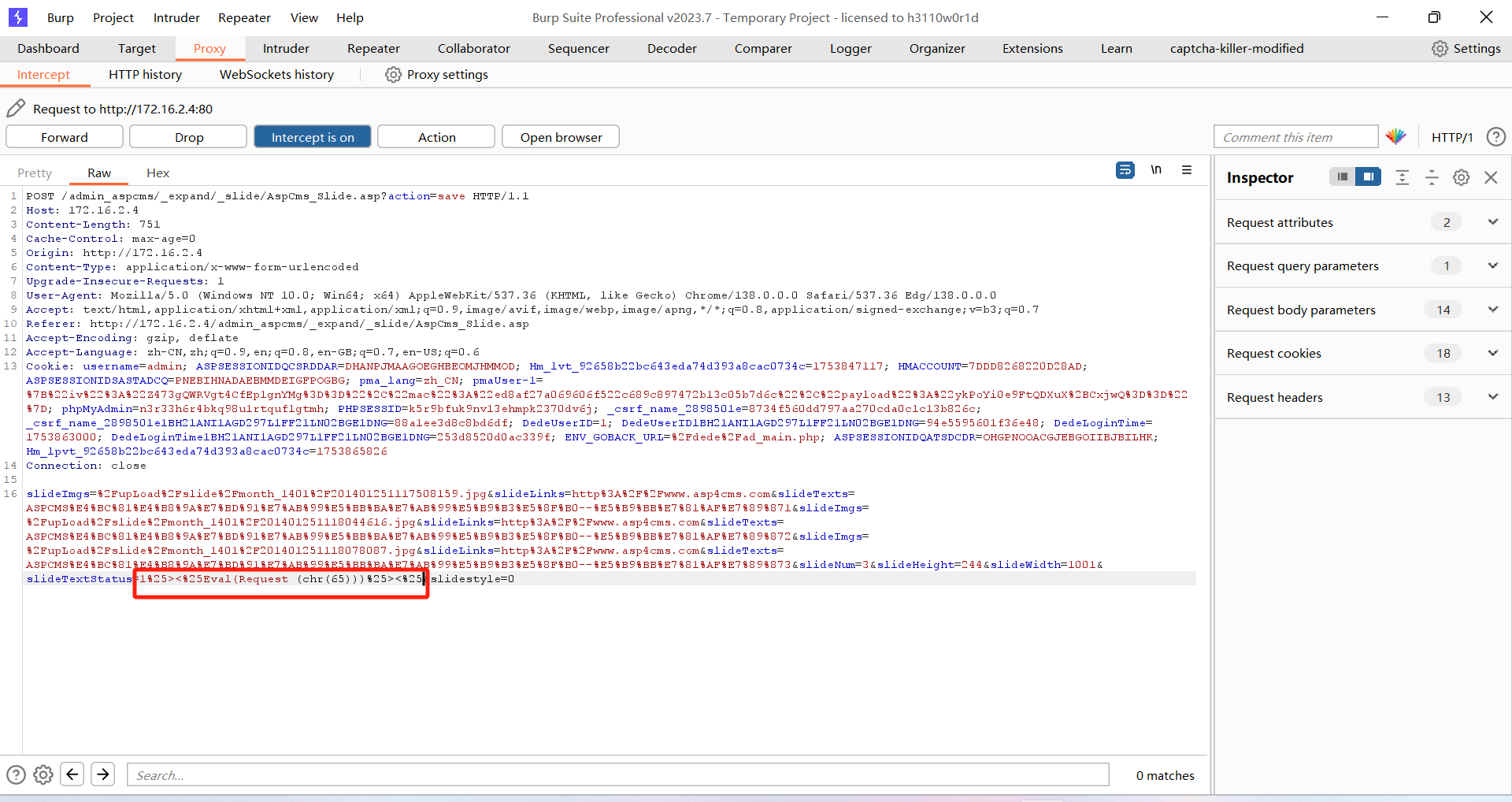1512x802 pixels.
Task: Open the HTTP history sub-tab
Action: [145, 74]
